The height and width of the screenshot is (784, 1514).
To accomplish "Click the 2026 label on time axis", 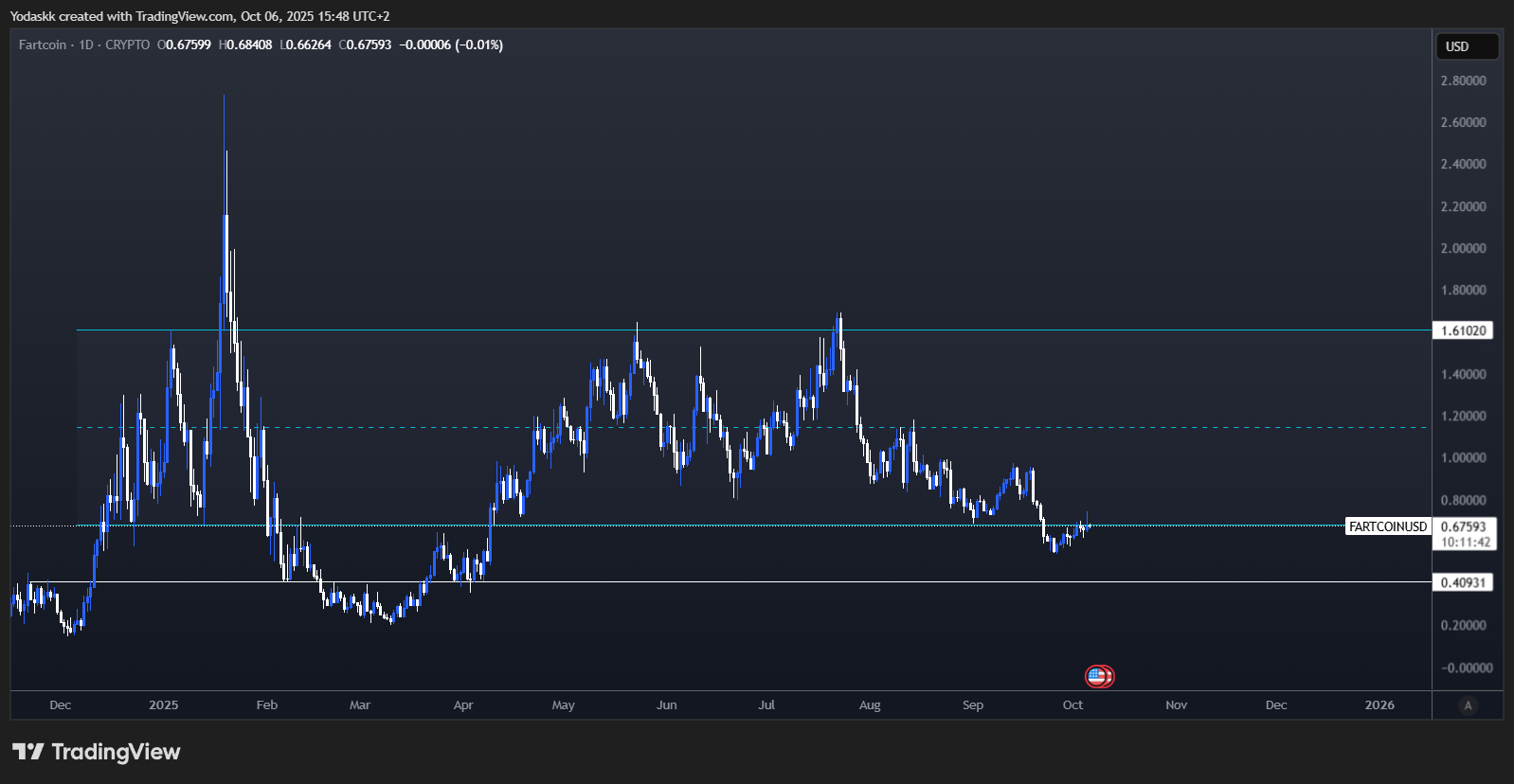I will 1379,704.
